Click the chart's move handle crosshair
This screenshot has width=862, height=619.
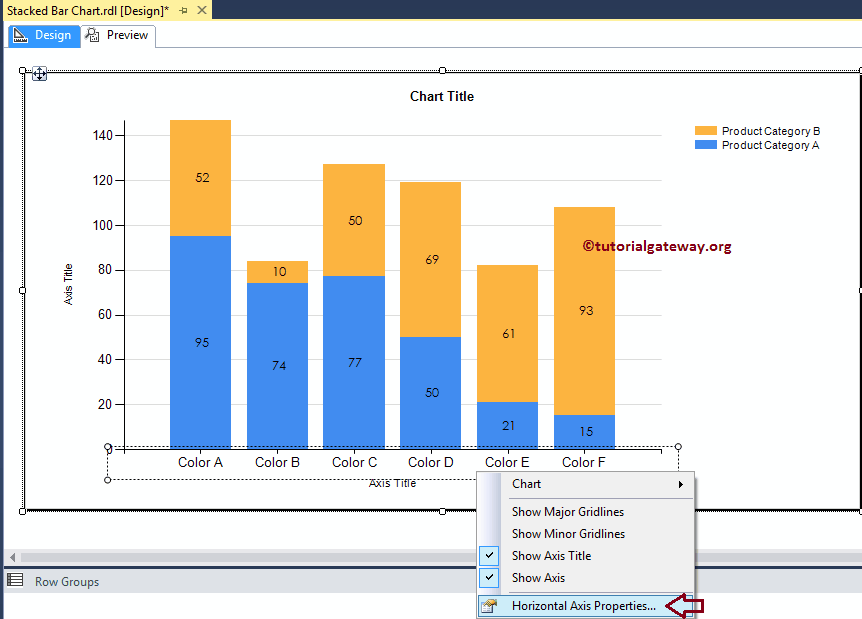pyautogui.click(x=39, y=73)
